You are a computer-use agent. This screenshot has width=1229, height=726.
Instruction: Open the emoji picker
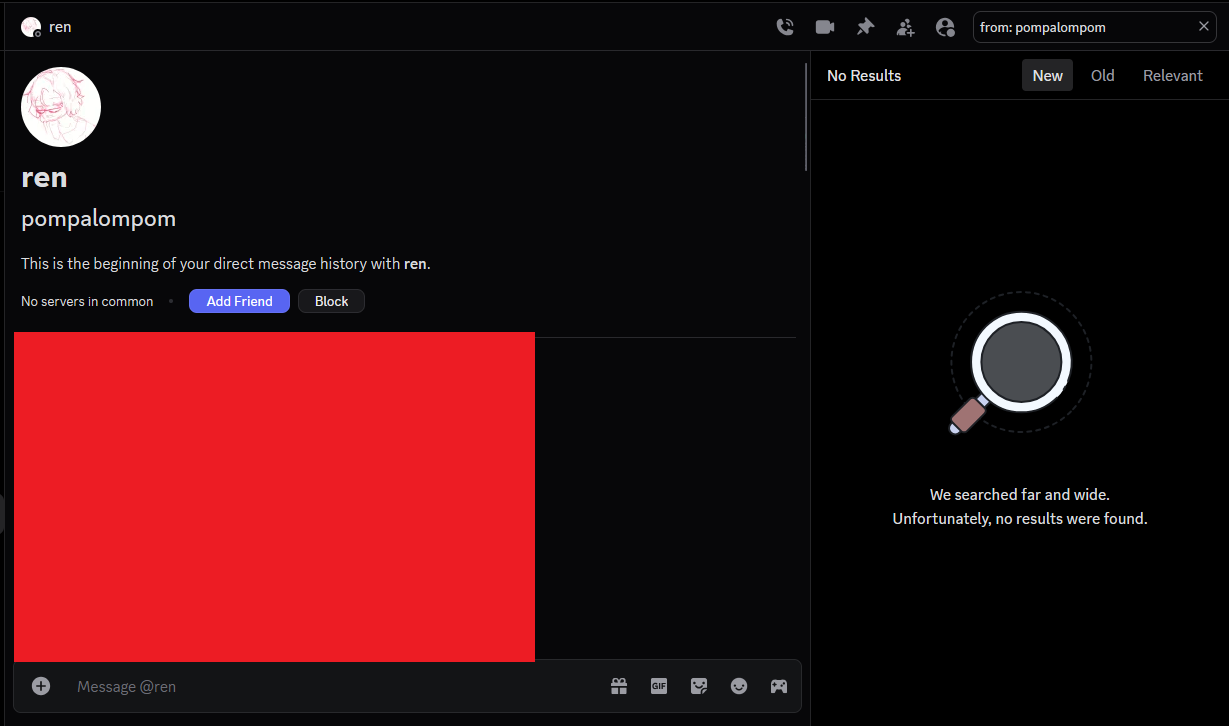pyautogui.click(x=739, y=686)
